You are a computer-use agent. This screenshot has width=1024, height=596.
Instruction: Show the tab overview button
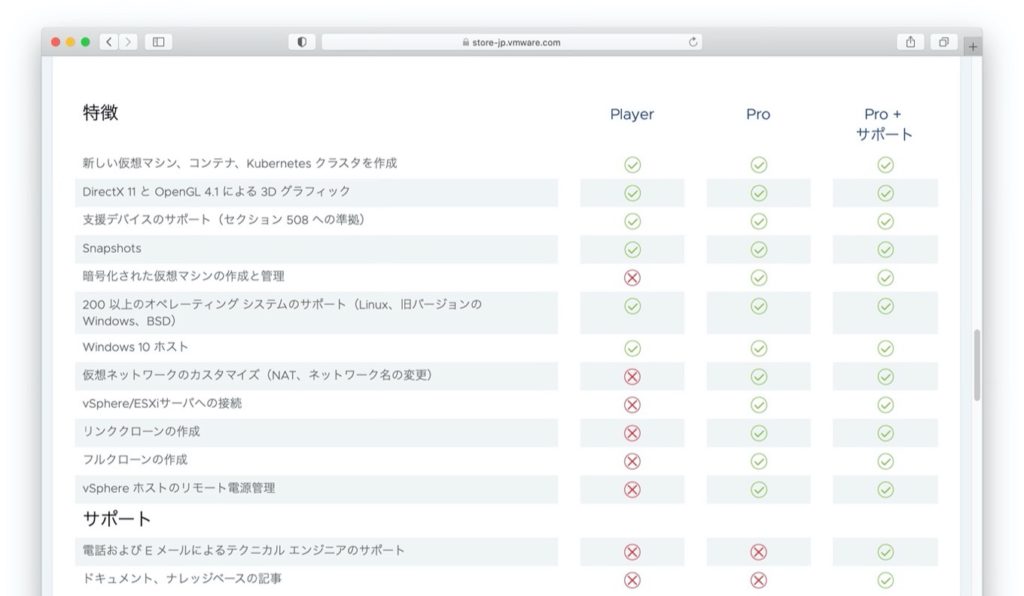click(942, 42)
